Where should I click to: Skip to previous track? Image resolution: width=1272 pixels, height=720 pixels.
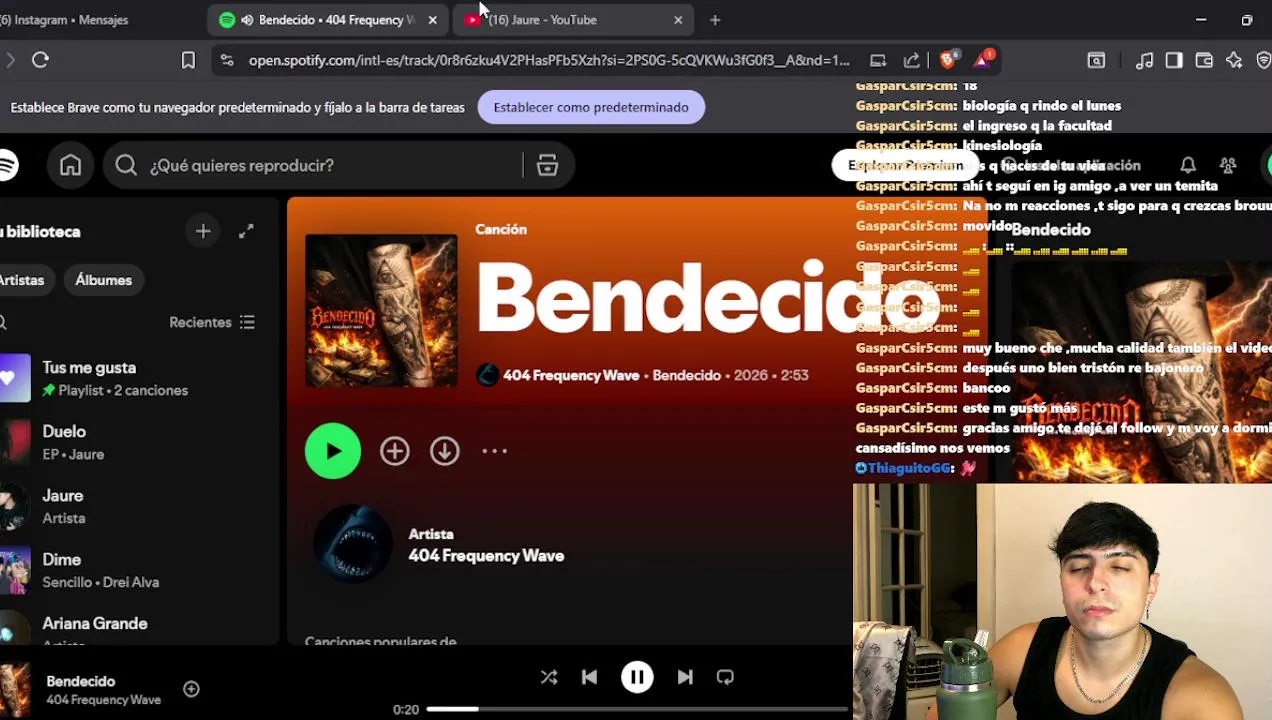(589, 677)
